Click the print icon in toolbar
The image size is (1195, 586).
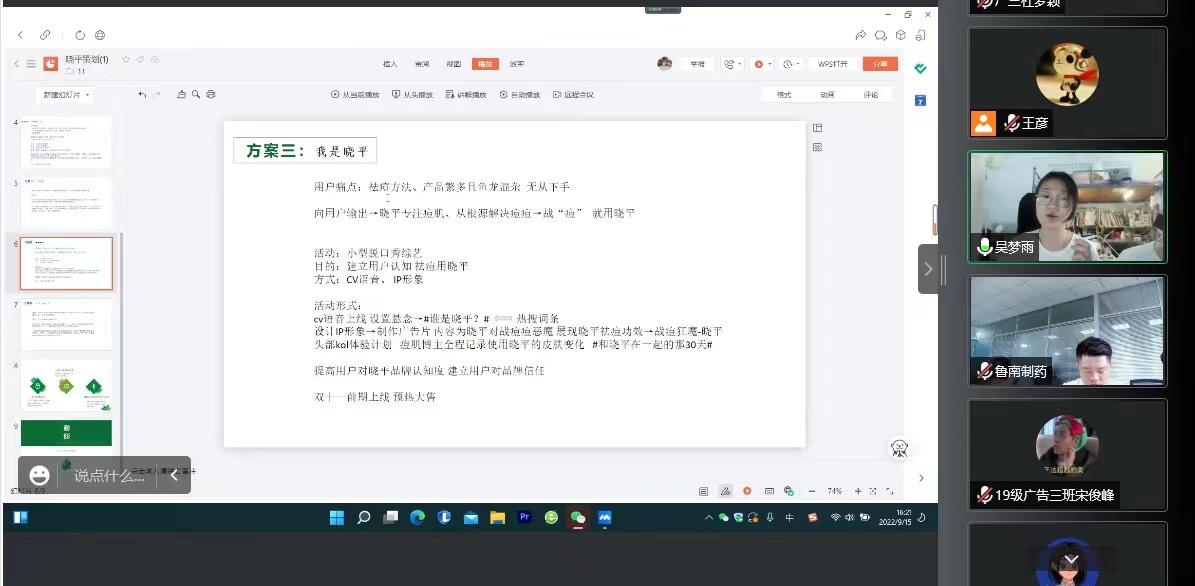(211, 94)
